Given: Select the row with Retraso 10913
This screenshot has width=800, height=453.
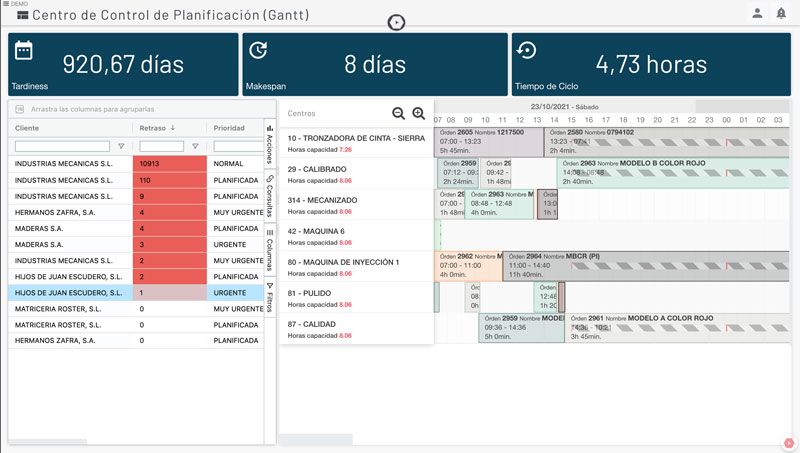Looking at the screenshot, I should [x=70, y=163].
